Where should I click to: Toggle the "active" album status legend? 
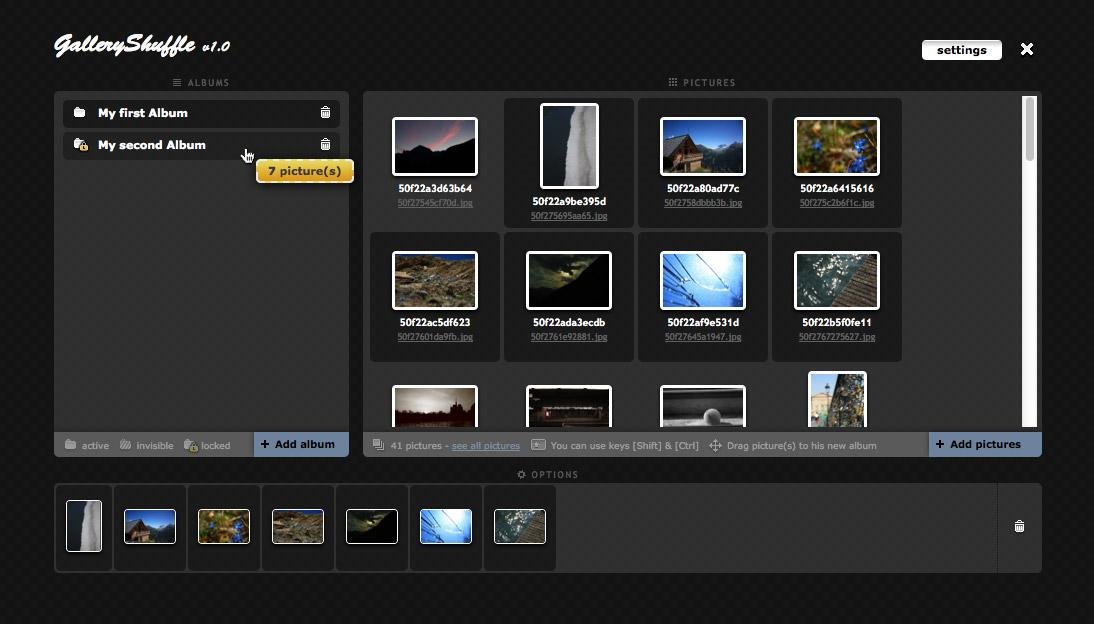pyautogui.click(x=72, y=445)
